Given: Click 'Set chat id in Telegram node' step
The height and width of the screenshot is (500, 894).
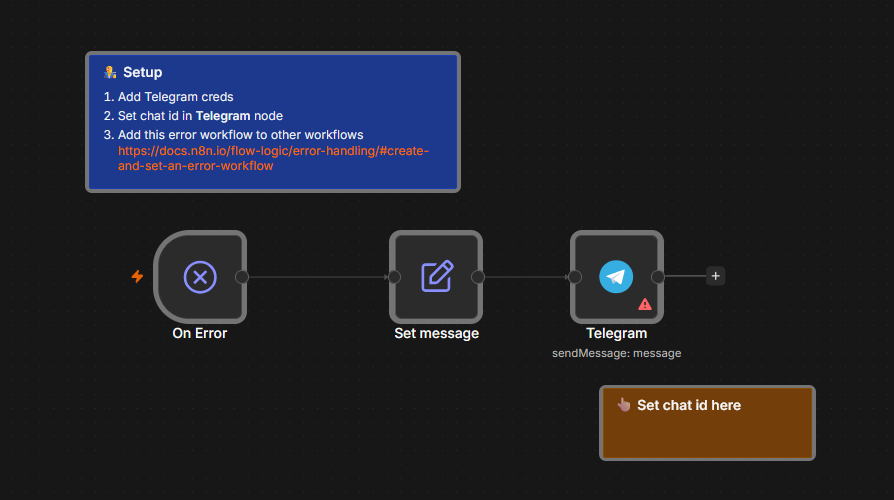Looking at the screenshot, I should click(x=200, y=116).
